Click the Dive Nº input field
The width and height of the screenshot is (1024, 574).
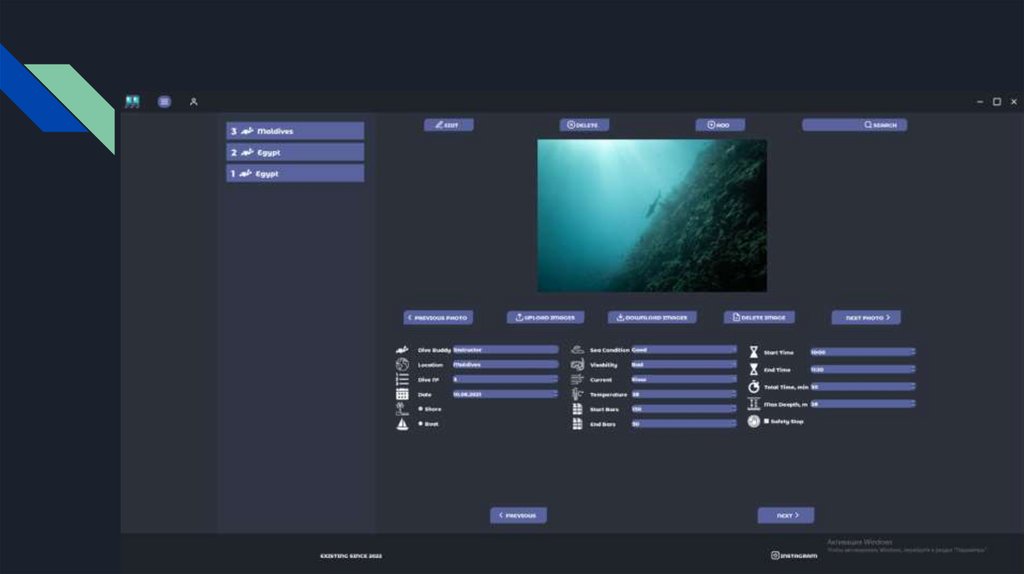(505, 379)
